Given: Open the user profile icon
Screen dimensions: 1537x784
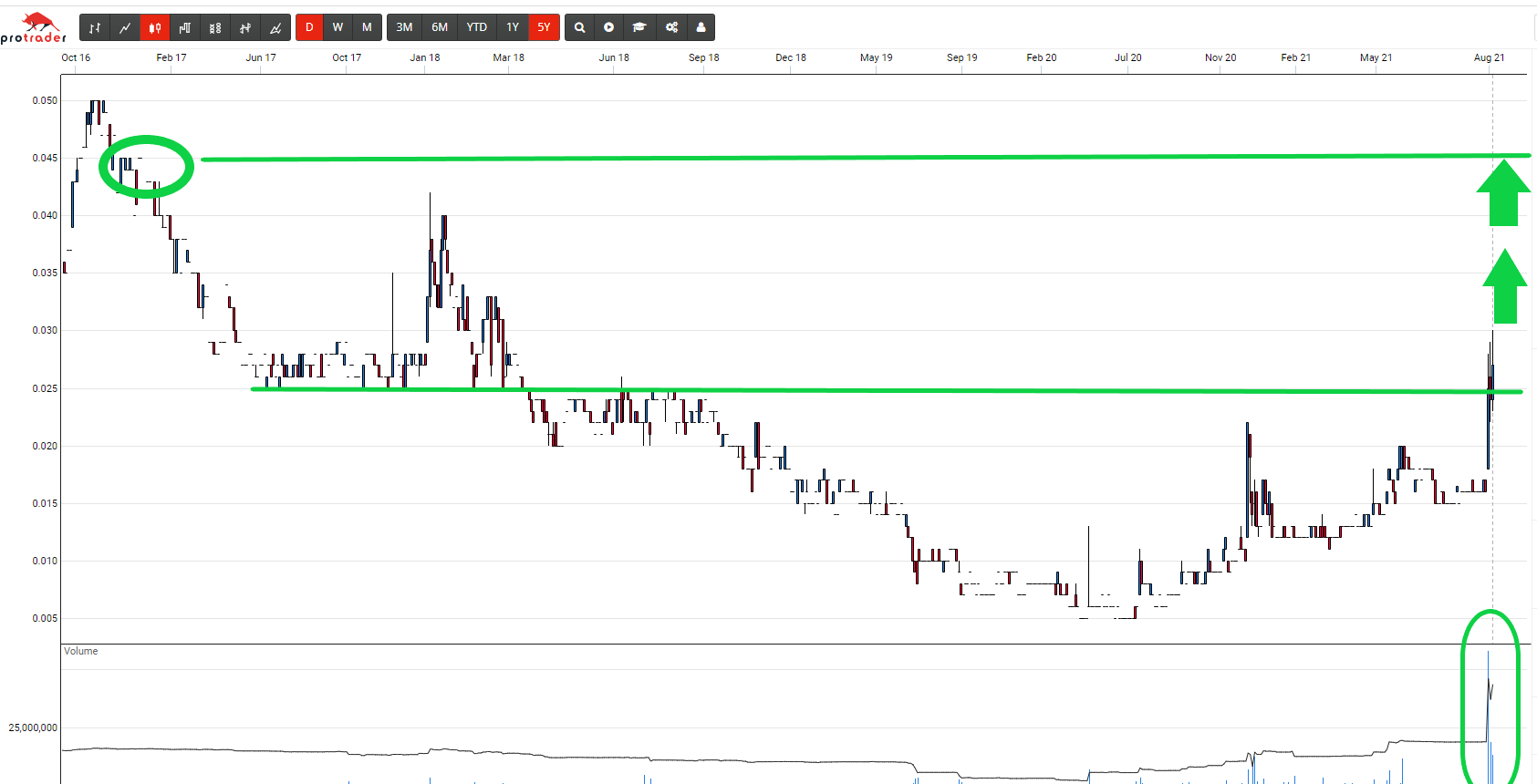Looking at the screenshot, I should pyautogui.click(x=701, y=27).
